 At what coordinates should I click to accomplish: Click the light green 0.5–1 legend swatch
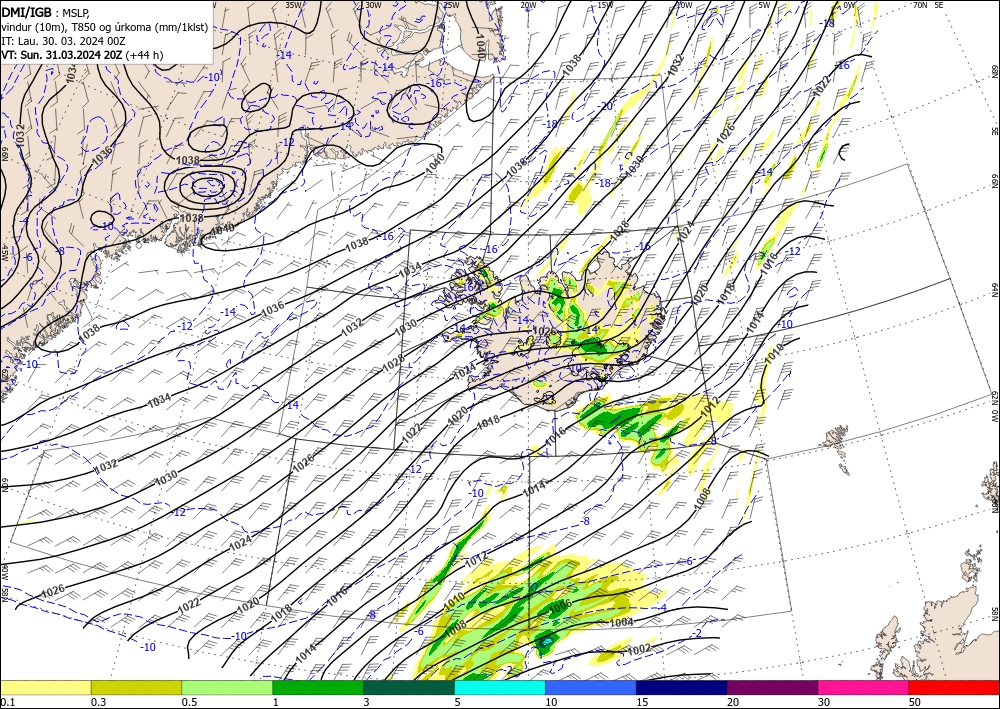tap(227, 687)
